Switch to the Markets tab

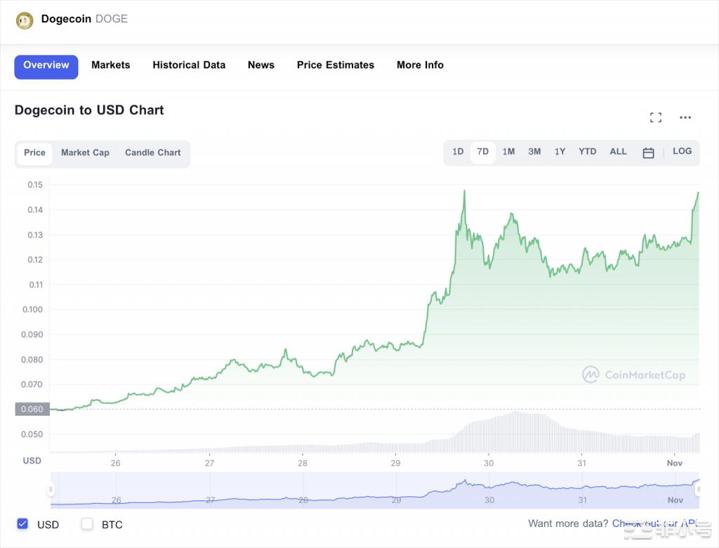tap(110, 65)
